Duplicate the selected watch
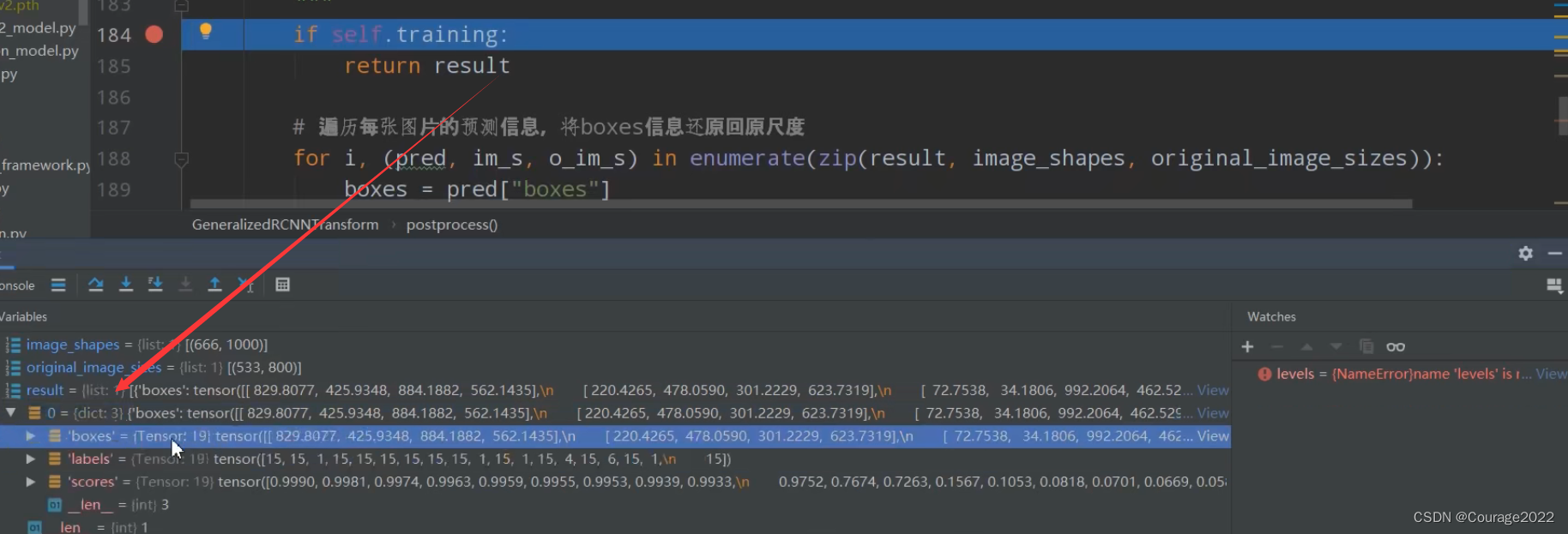This screenshot has height=534, width=1568. coord(1366,346)
